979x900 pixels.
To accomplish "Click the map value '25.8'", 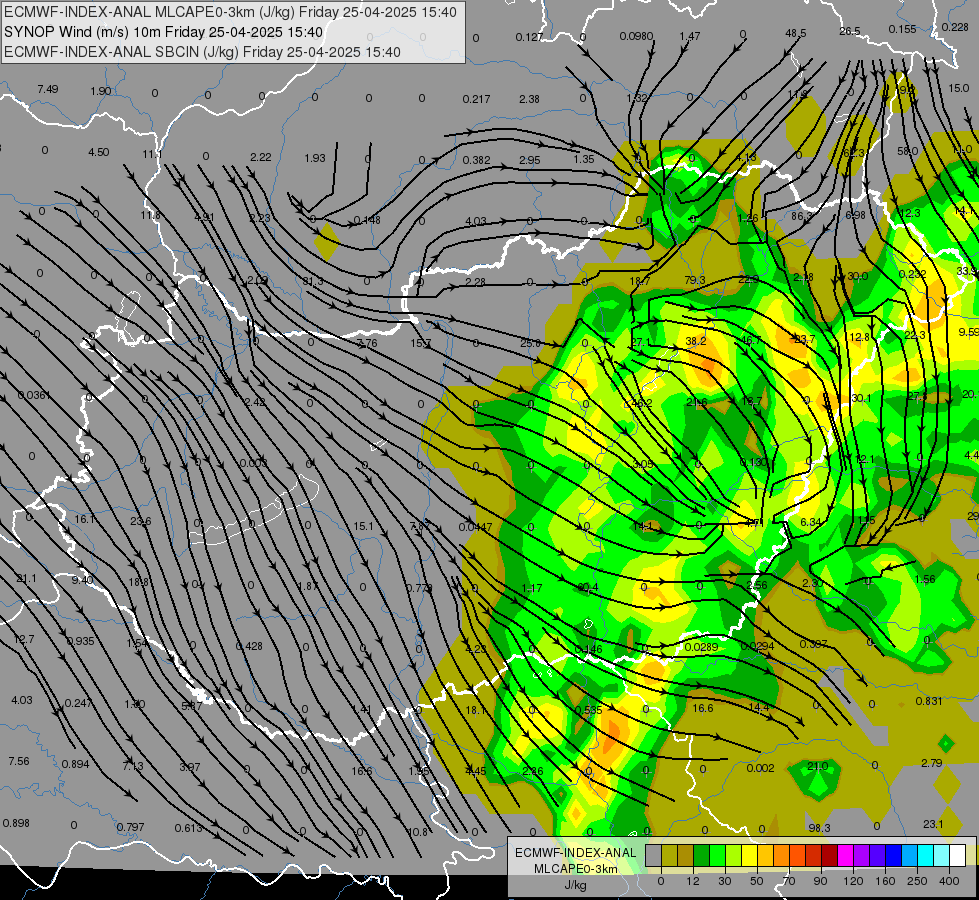I will pyautogui.click(x=531, y=344).
